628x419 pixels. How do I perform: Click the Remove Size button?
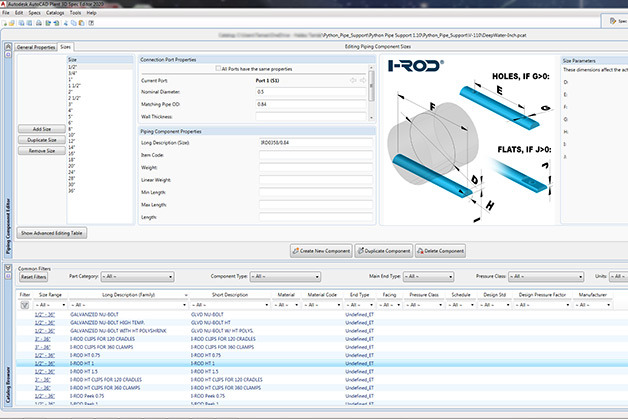[41, 150]
